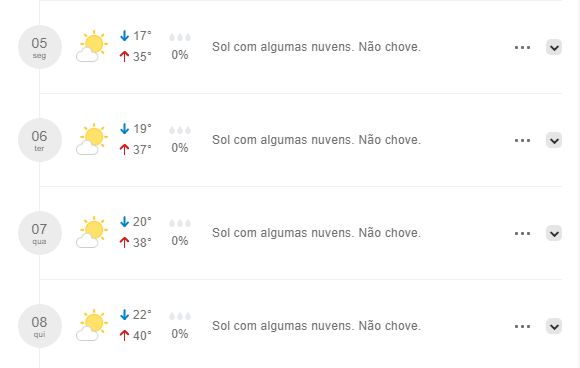The image size is (580, 368).
Task: Open the three-dots menu on day 08 row
Action: (x=522, y=327)
